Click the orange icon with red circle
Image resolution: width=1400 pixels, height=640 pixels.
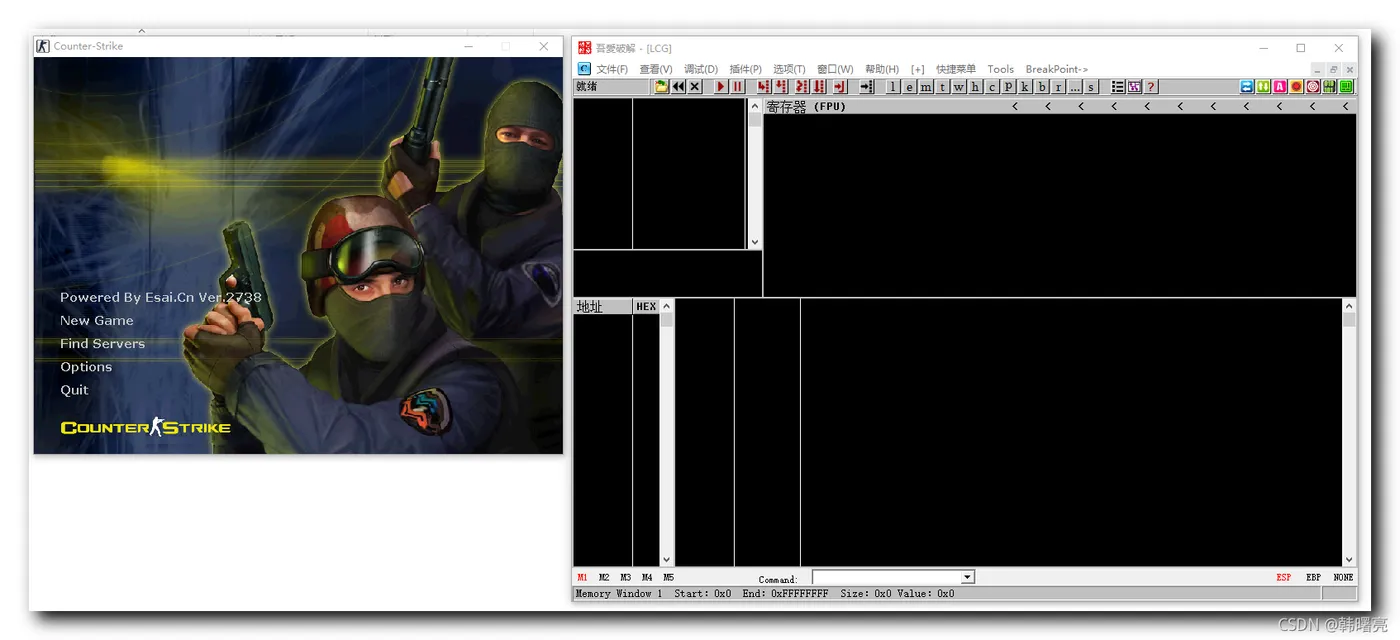[x=1296, y=87]
